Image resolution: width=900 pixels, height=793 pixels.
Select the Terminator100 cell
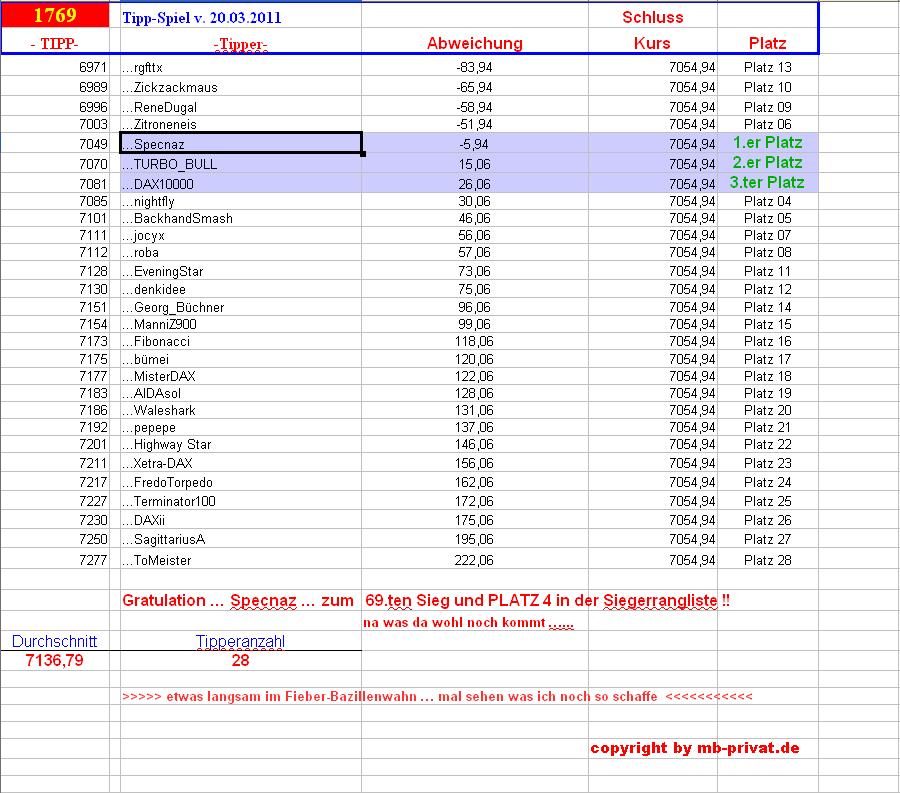[x=240, y=501]
